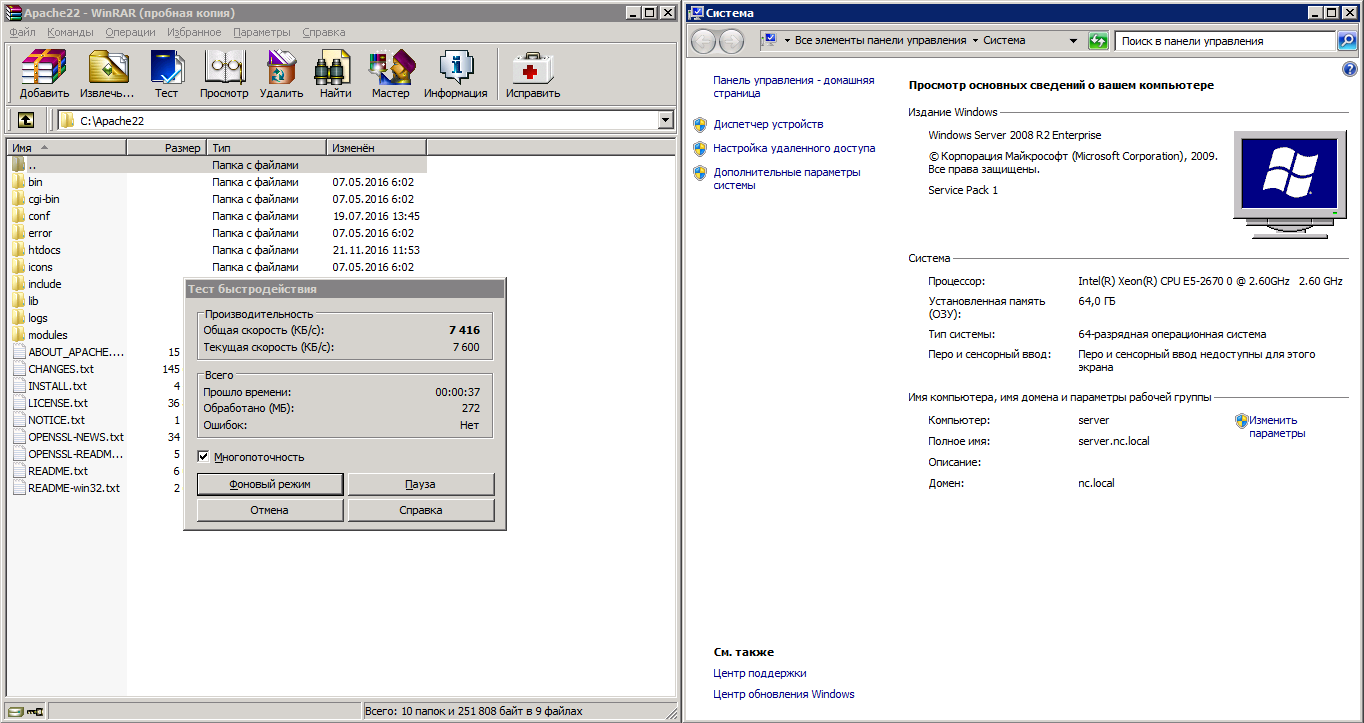Click the key icon in WinRAR status bar
The height and width of the screenshot is (723, 1364).
point(36,712)
